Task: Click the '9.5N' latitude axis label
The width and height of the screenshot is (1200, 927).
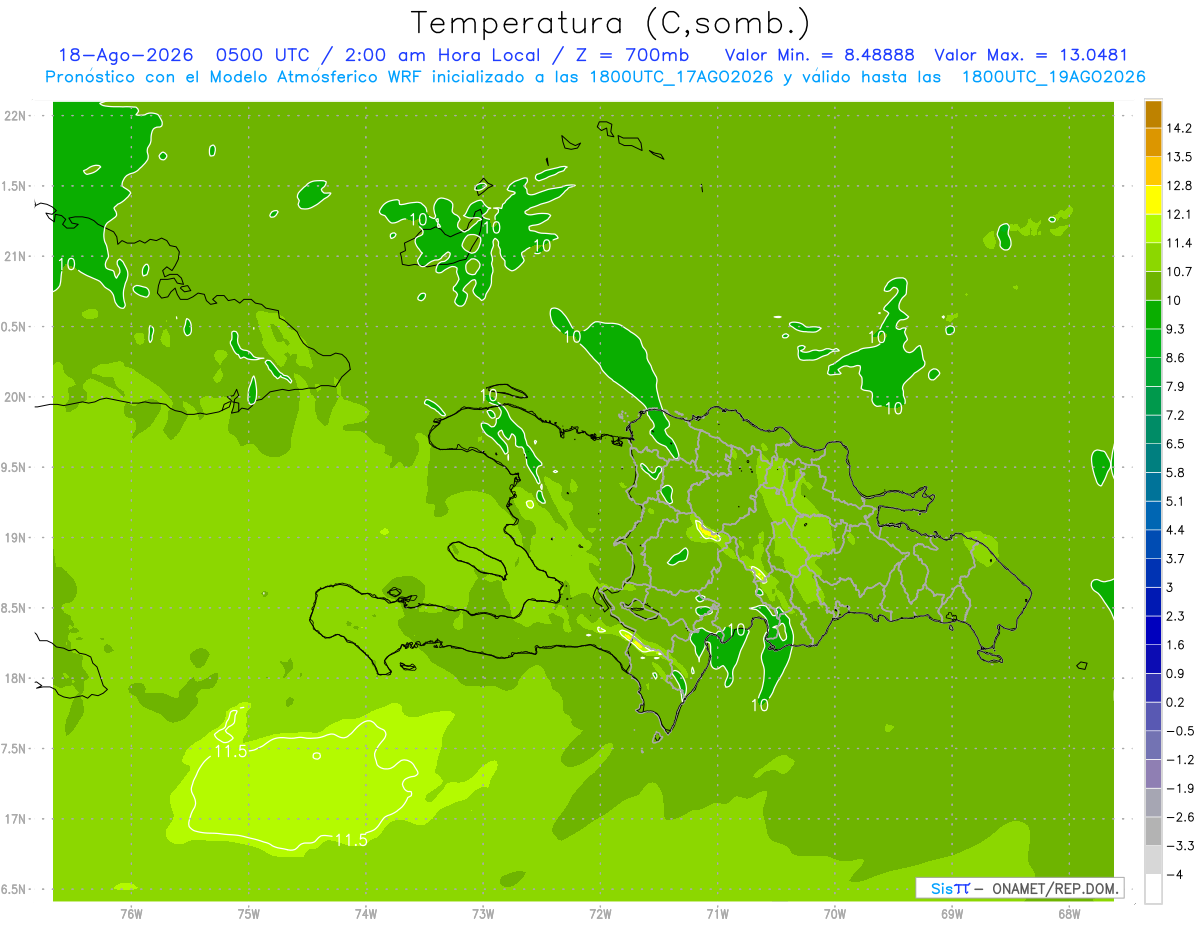Action: coord(15,468)
